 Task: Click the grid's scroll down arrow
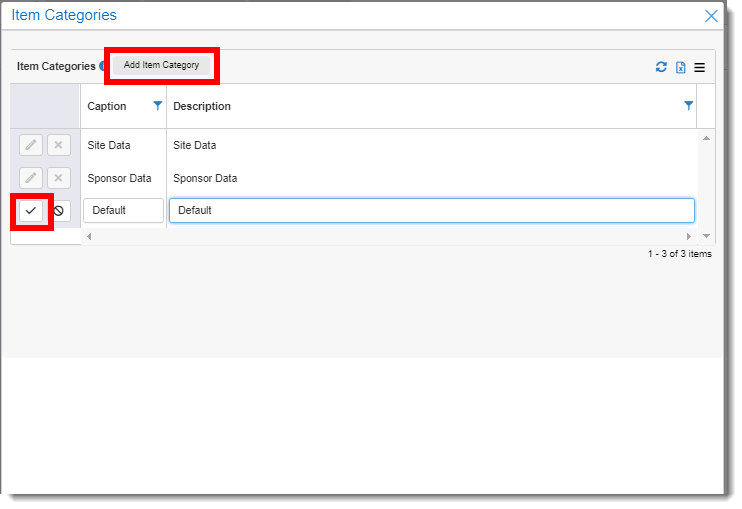click(706, 236)
